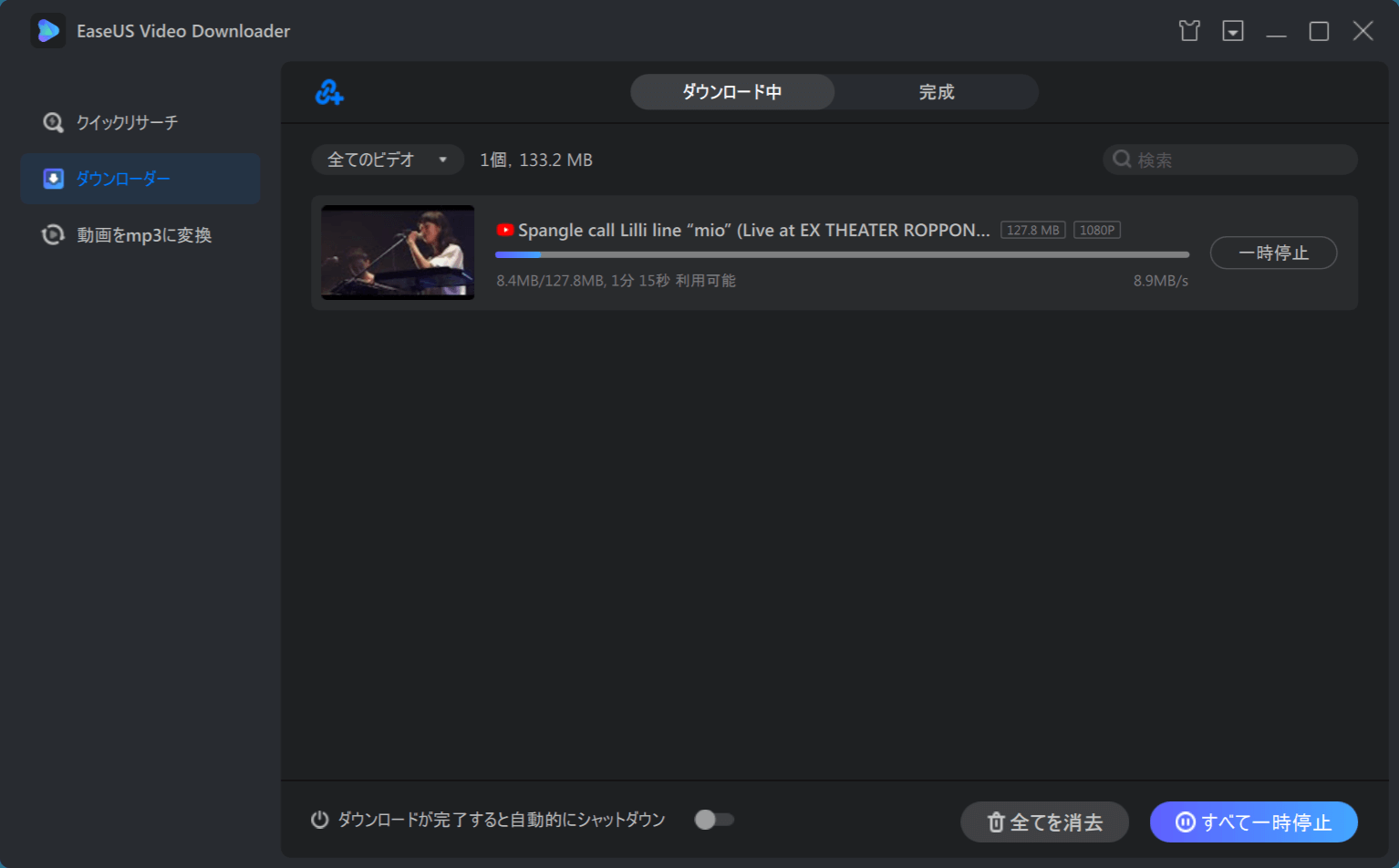Pause the Spangle call Lilli line download

pyautogui.click(x=1273, y=253)
